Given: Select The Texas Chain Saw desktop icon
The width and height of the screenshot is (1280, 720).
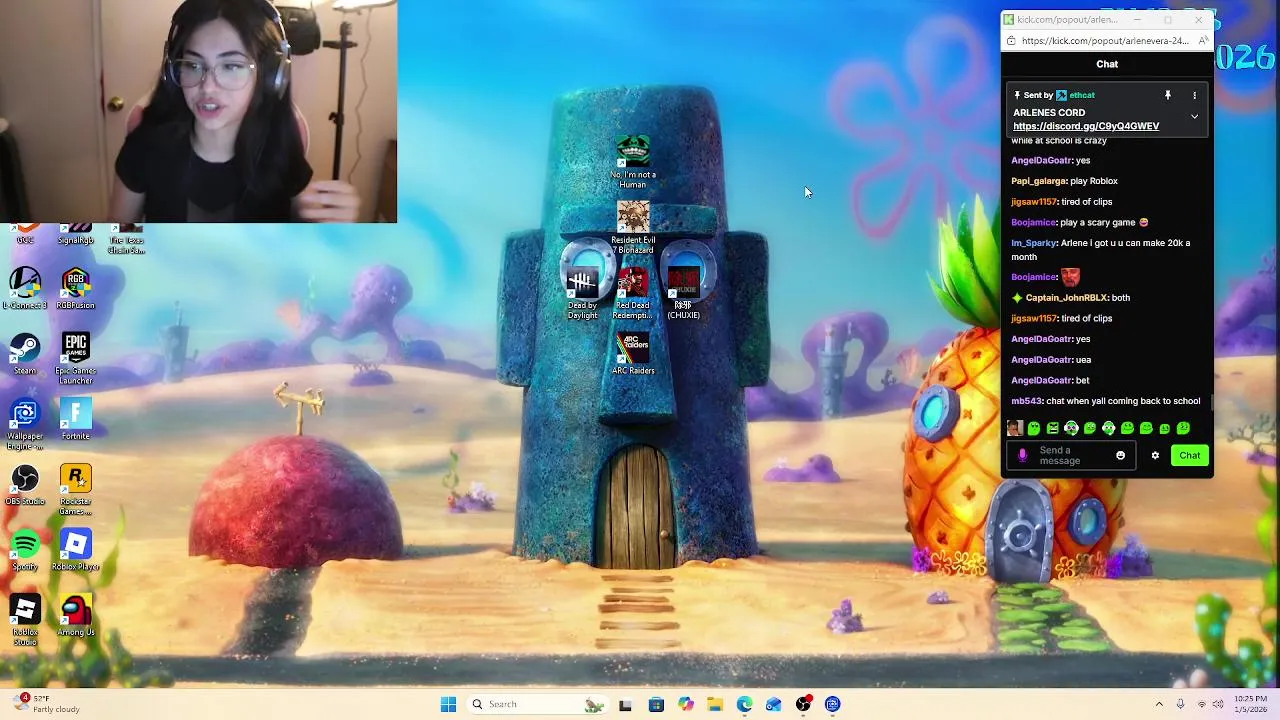Looking at the screenshot, I should pos(127,240).
